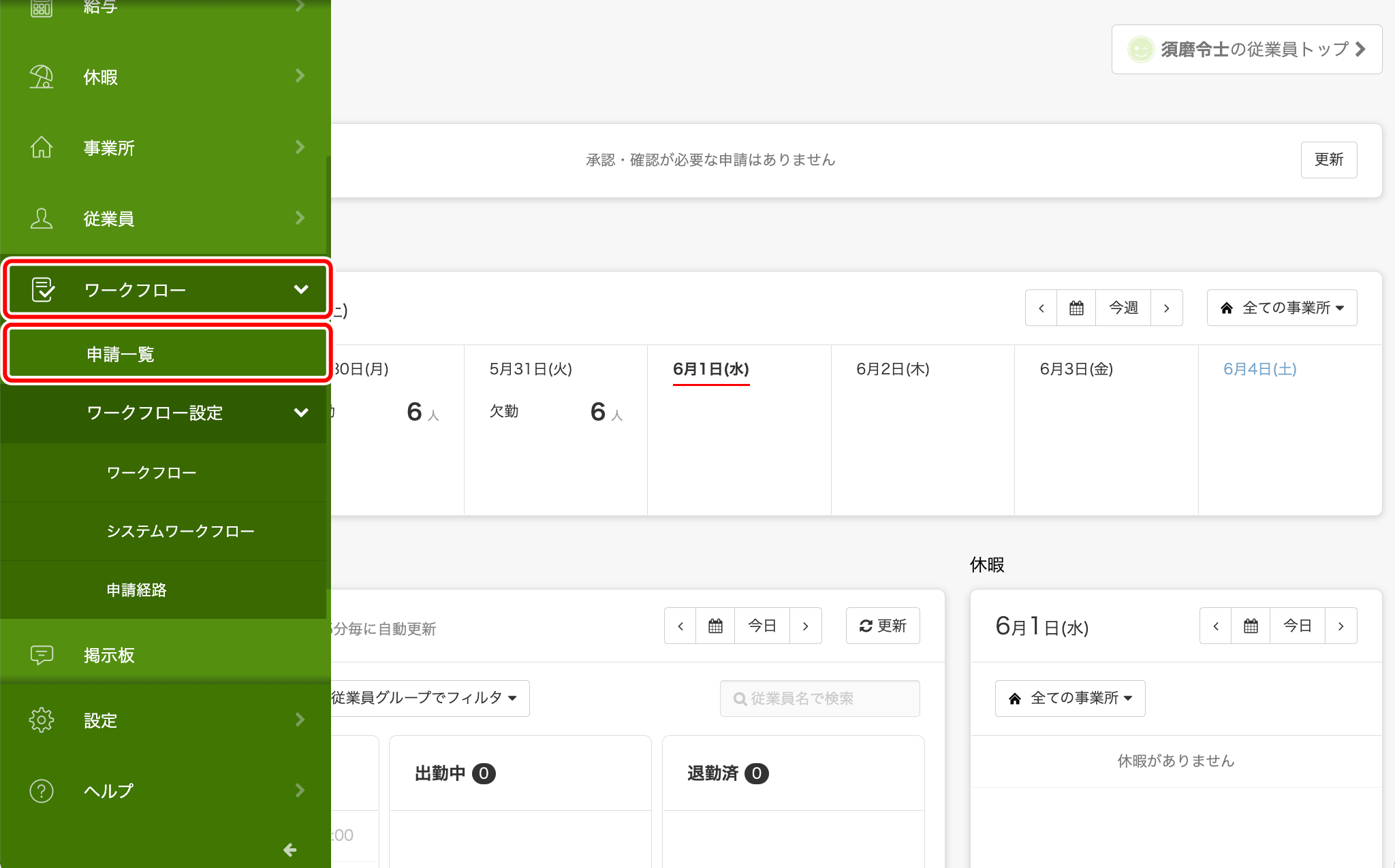Collapse the ワークフロー menu chevron
The height and width of the screenshot is (868, 1395).
pos(301,289)
